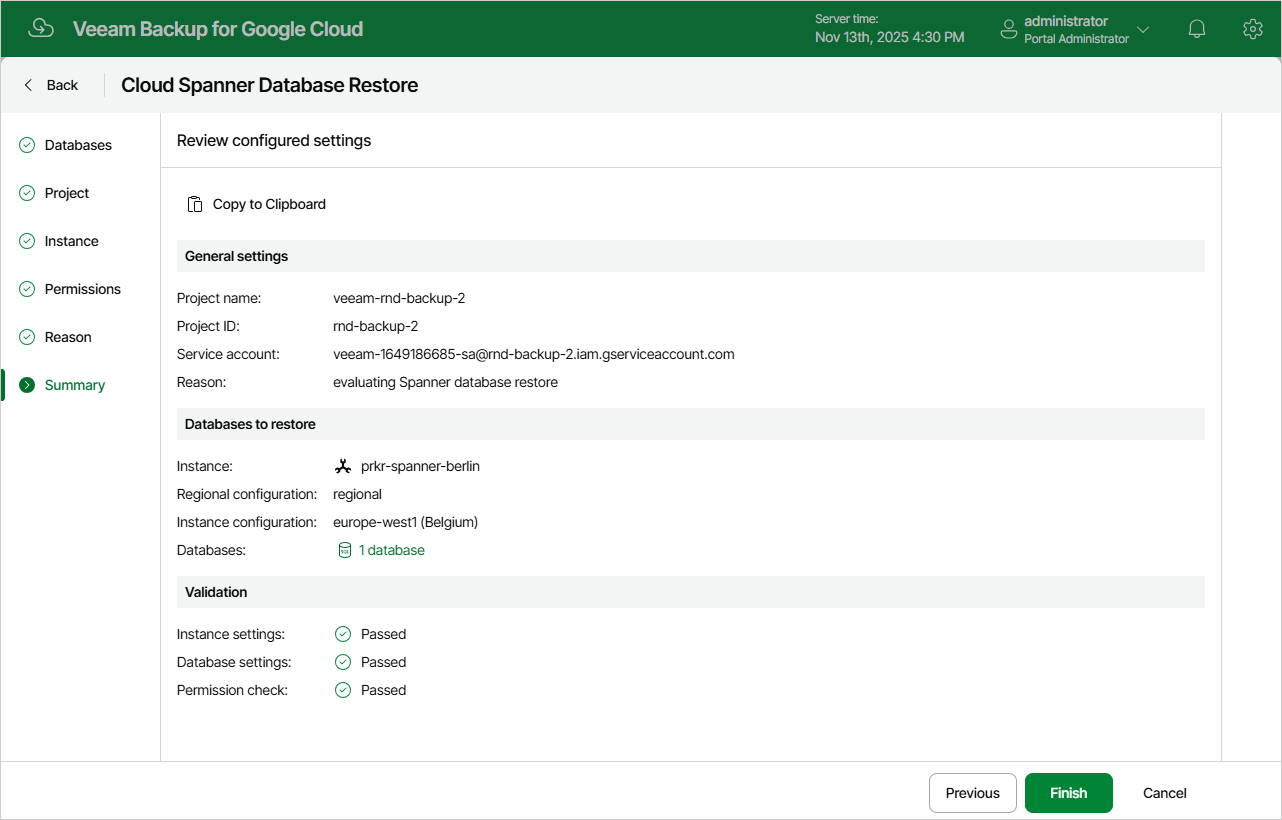1282x820 pixels.
Task: Click the Instance settings passed checkmark icon
Action: click(x=343, y=634)
